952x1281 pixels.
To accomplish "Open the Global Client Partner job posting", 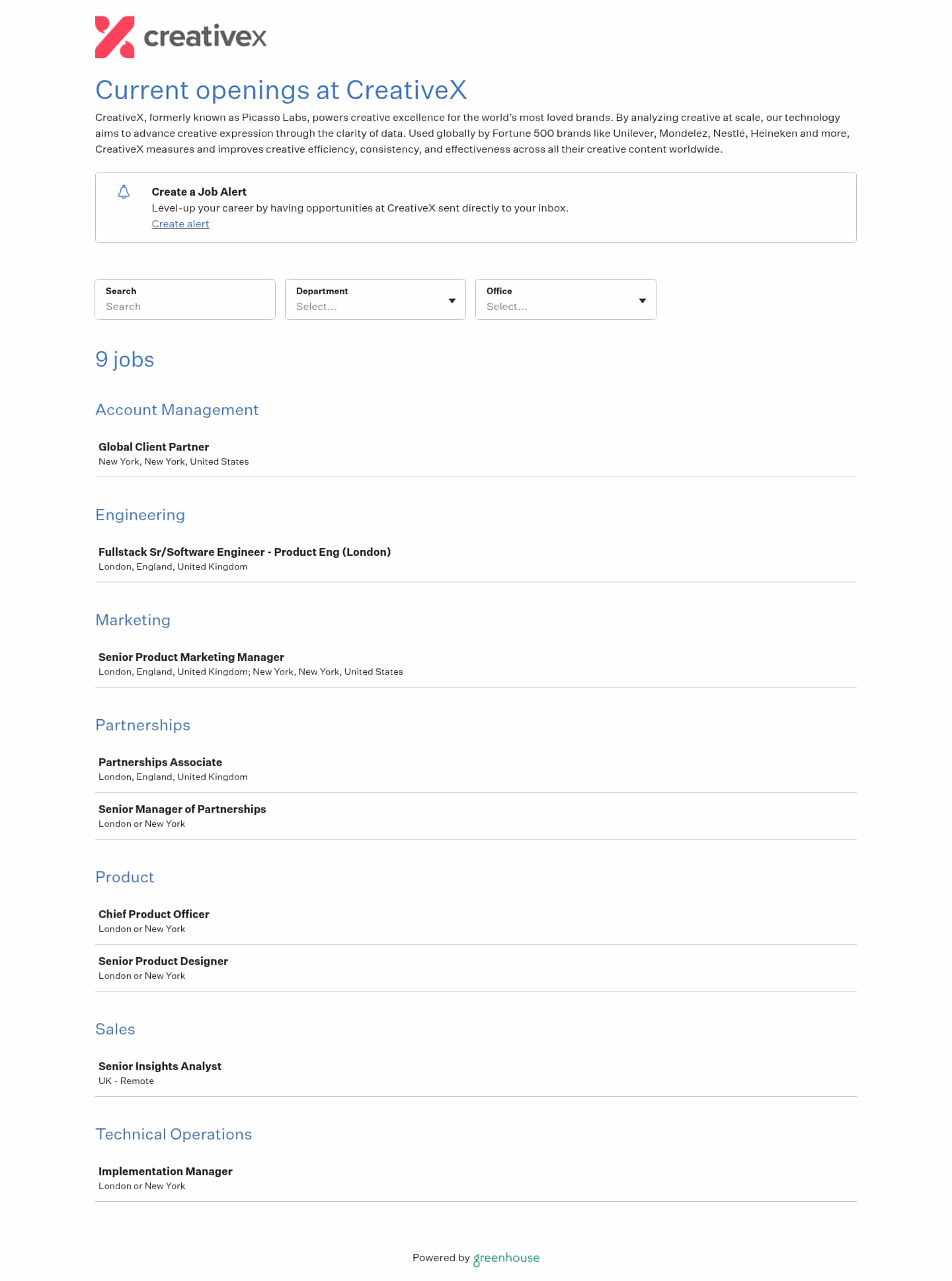I will 153,447.
